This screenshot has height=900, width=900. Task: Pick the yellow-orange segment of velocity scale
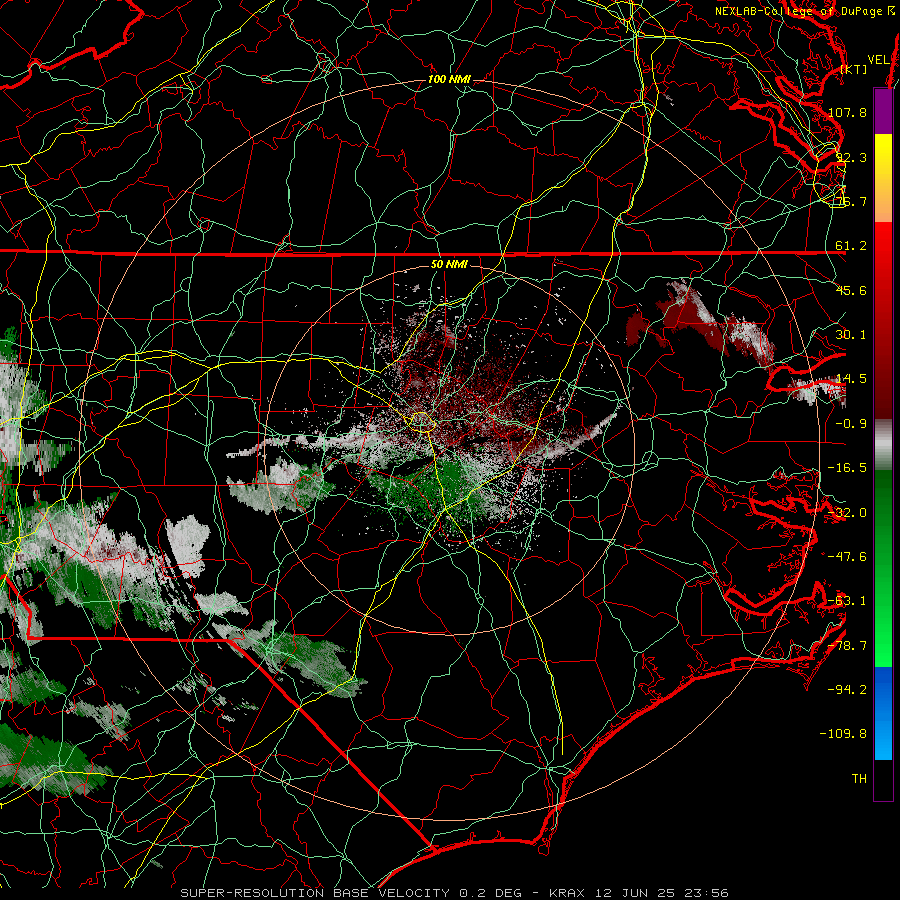[883, 178]
